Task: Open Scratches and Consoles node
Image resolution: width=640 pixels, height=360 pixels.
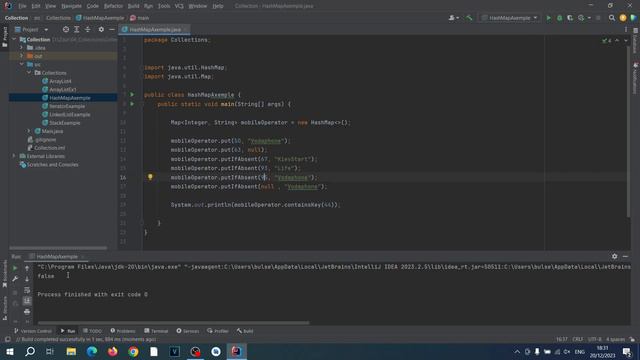Action: point(49,164)
